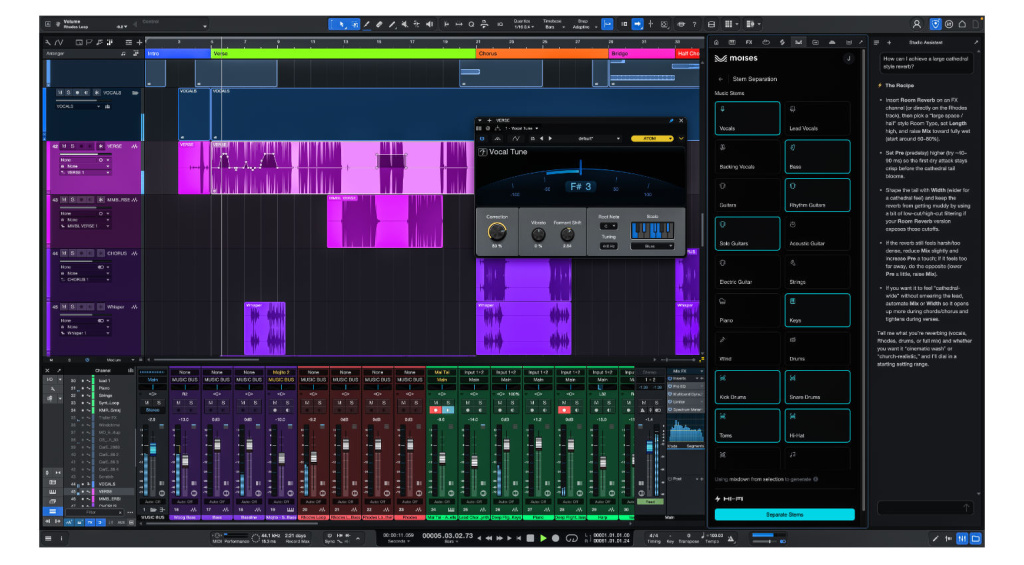Select the Lead Vocals stem tile
Image resolution: width=1024 pixels, height=565 pixels.
[x=818, y=118]
